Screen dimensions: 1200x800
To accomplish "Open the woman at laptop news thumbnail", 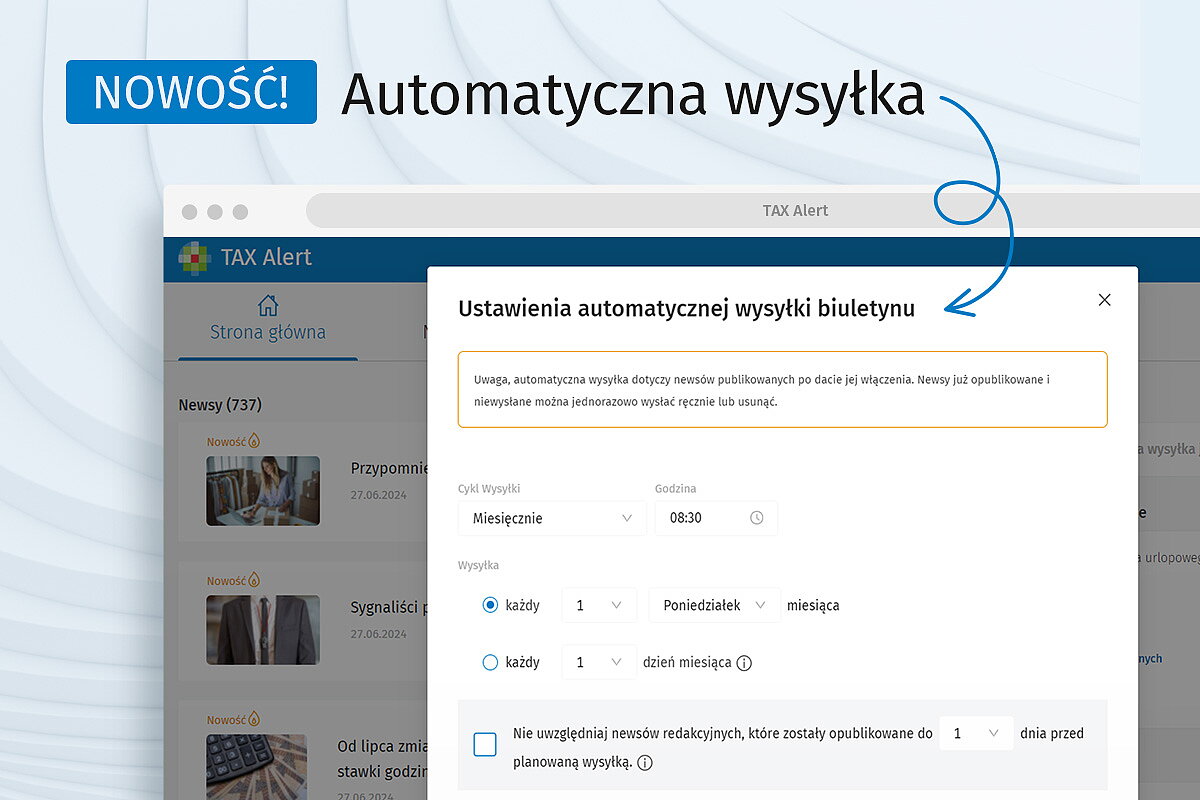I will tap(263, 491).
